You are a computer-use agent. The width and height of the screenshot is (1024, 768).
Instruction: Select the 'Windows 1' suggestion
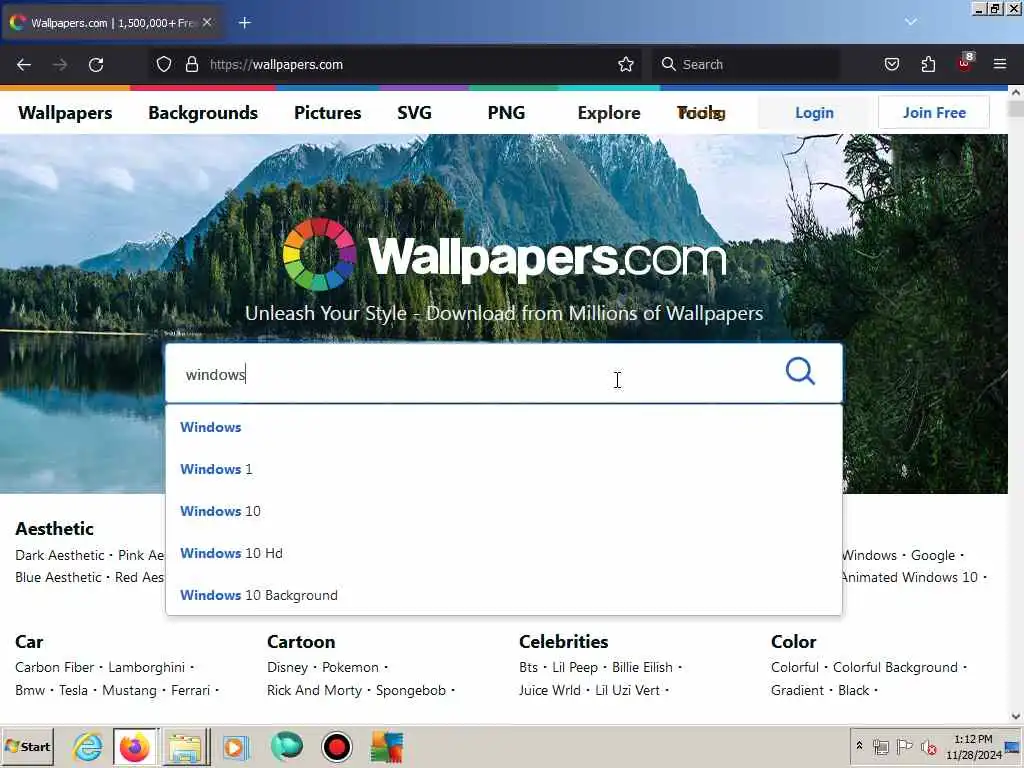(x=504, y=469)
